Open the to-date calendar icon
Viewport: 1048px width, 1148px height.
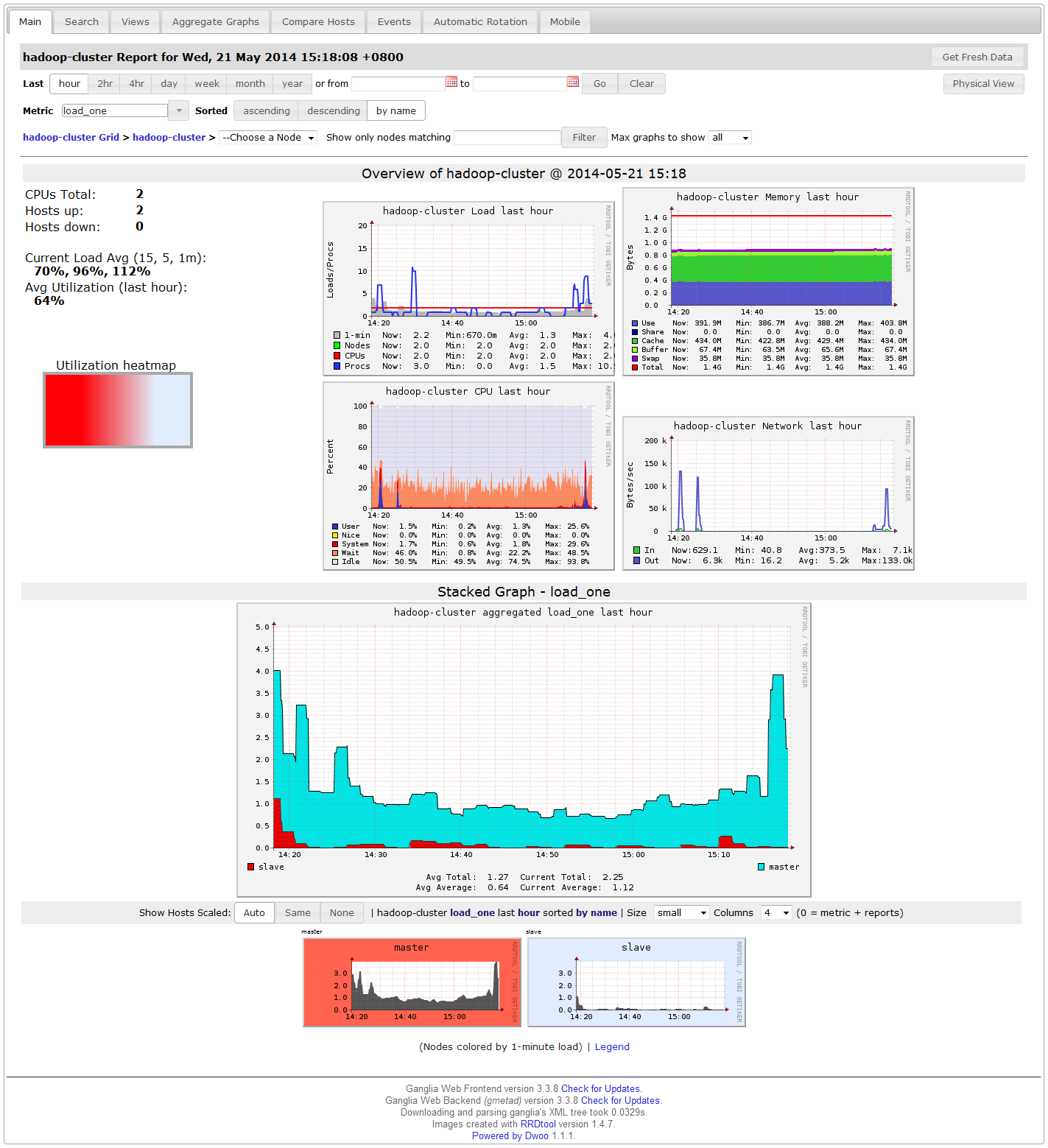573,82
